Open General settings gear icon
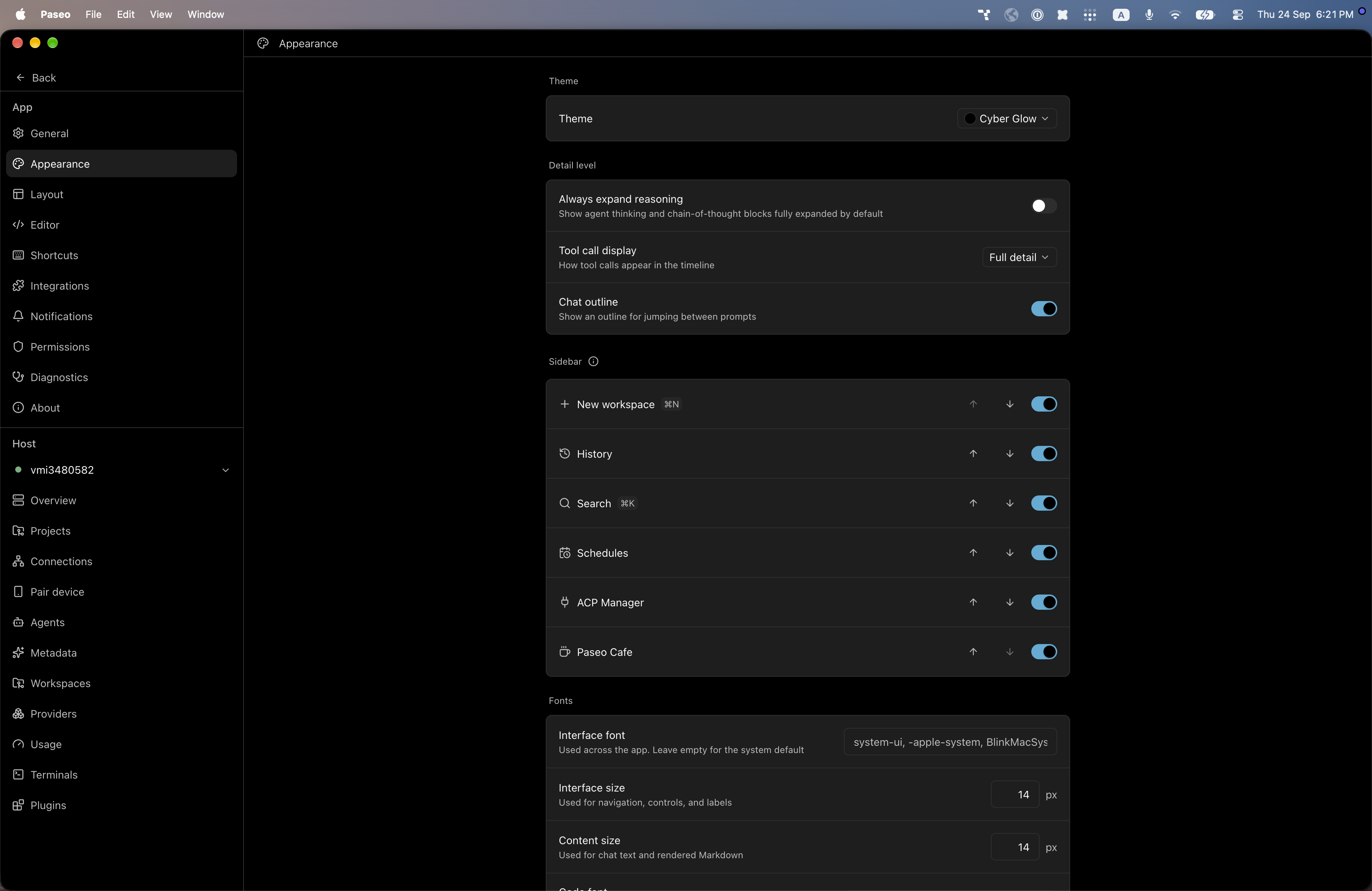This screenshot has height=891, width=1372. pyautogui.click(x=18, y=133)
